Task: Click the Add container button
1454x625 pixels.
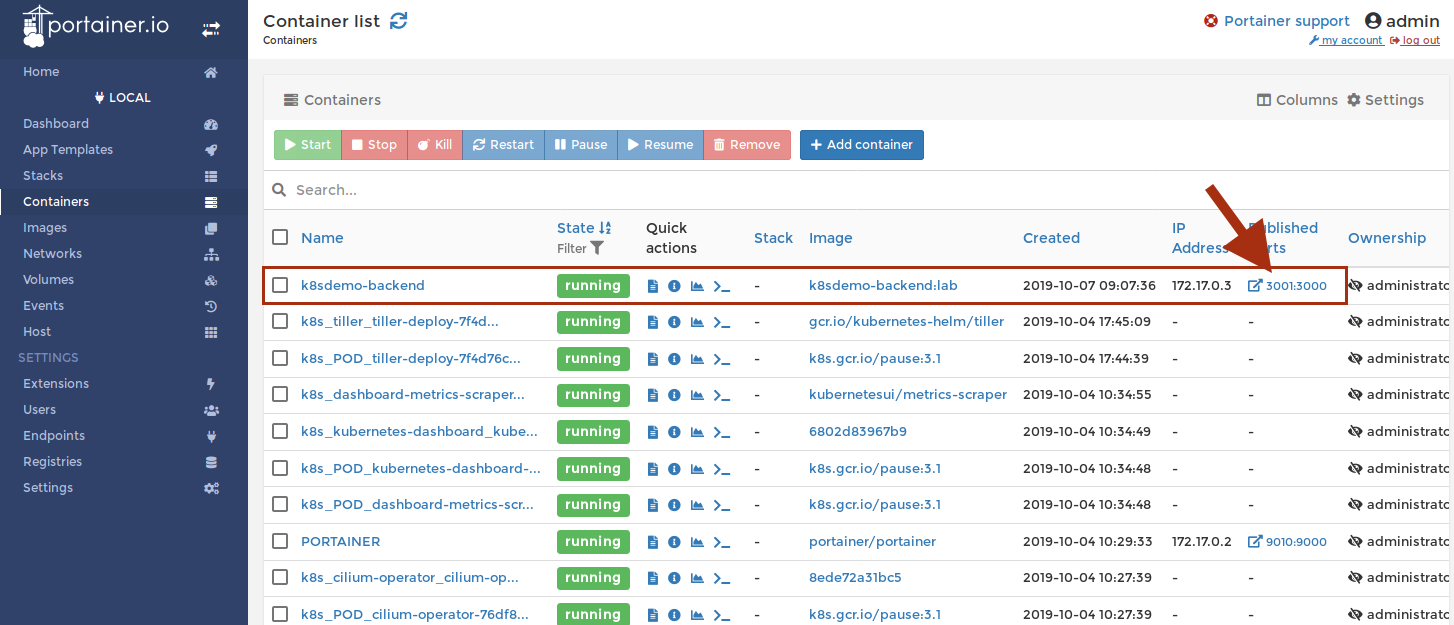Action: (861, 145)
